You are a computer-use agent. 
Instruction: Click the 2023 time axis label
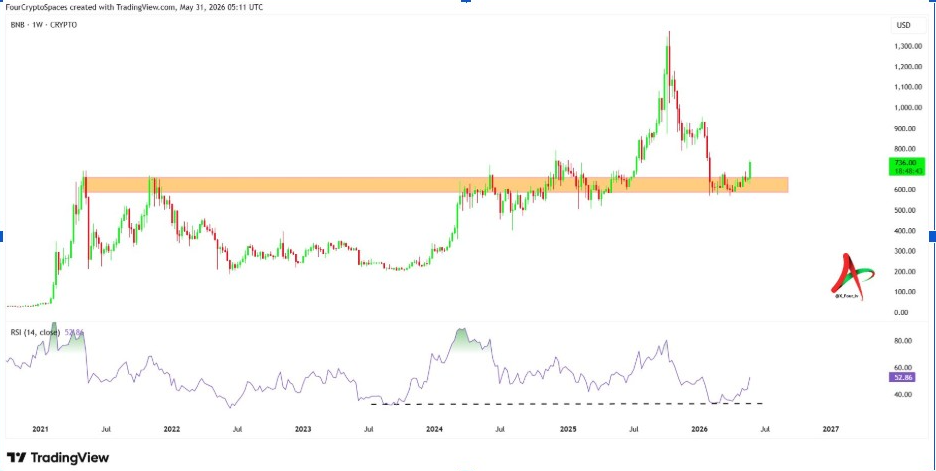click(303, 429)
